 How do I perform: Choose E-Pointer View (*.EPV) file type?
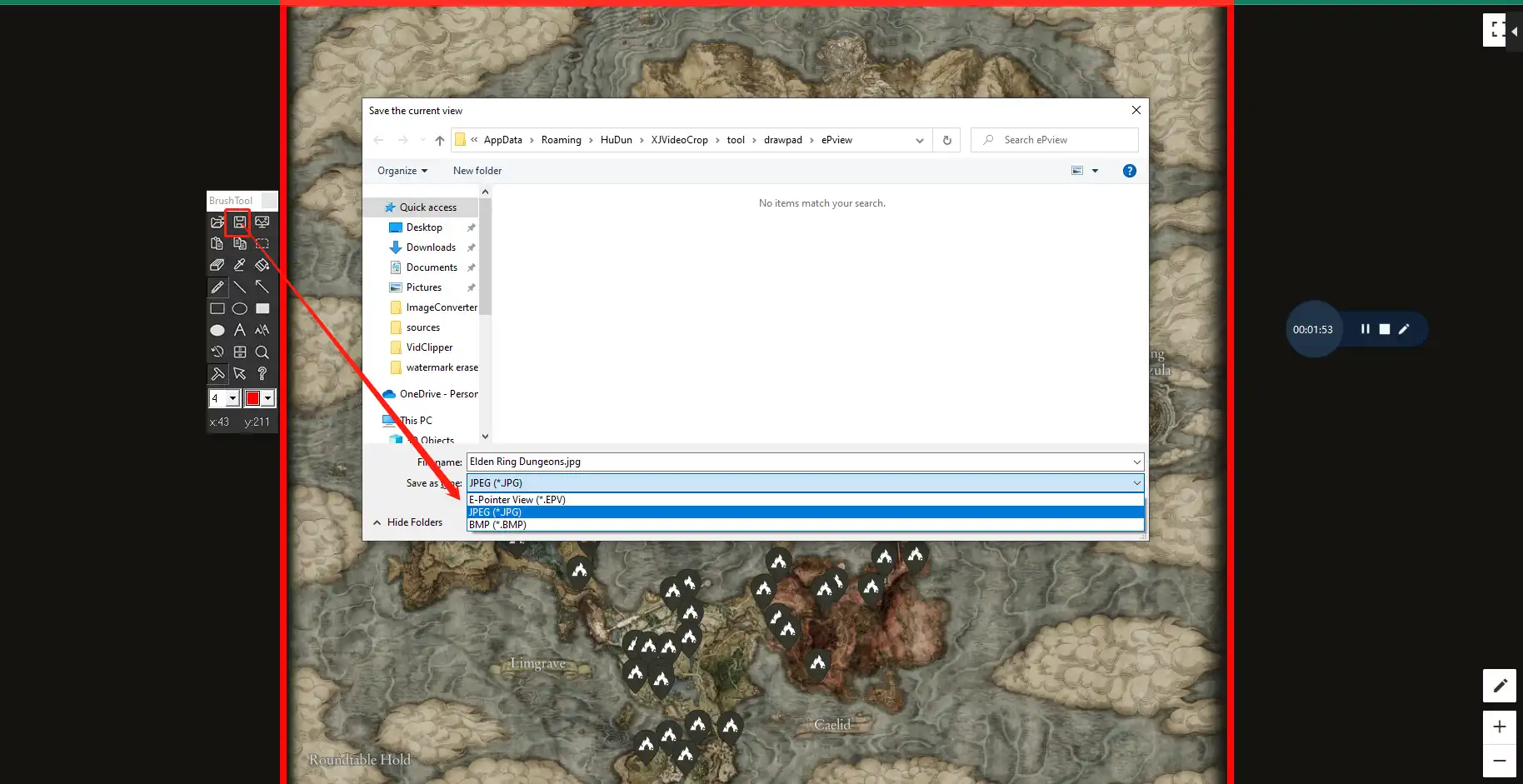[x=805, y=500]
